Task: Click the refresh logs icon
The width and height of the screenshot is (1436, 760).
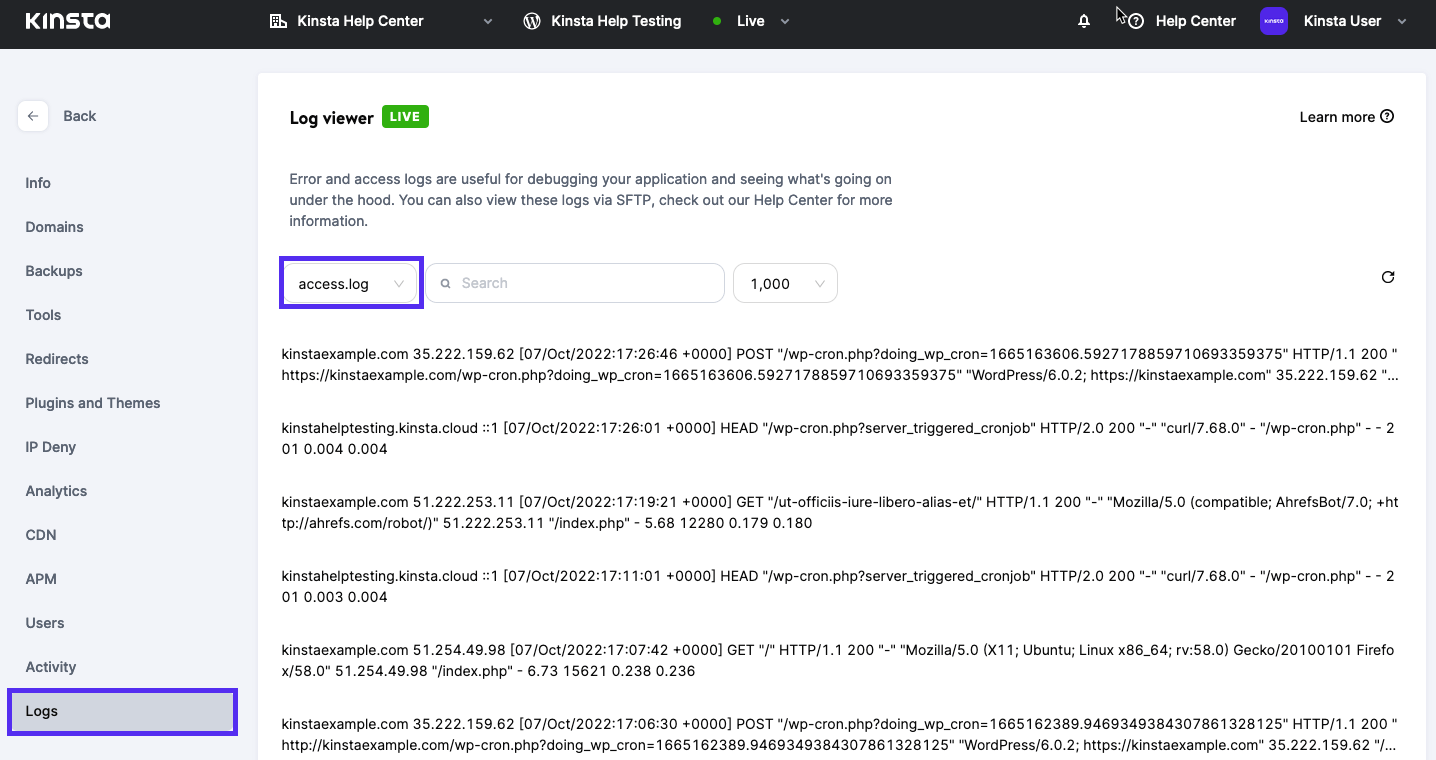Action: point(1388,277)
